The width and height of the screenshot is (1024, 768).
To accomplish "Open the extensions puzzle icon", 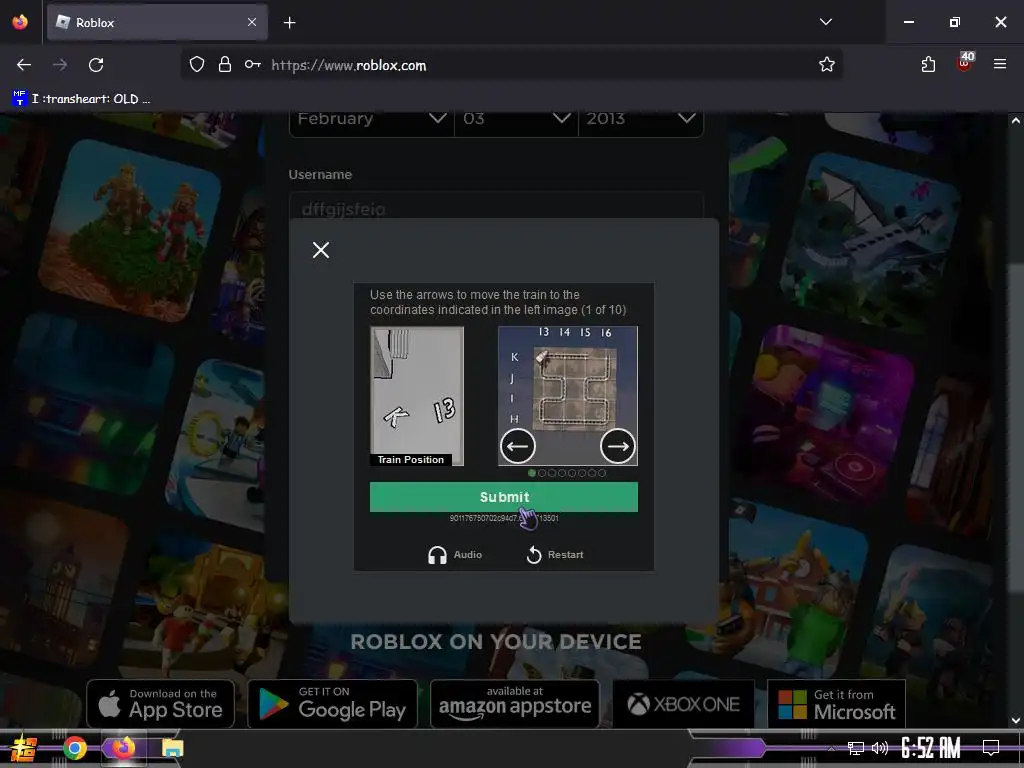I will (928, 65).
